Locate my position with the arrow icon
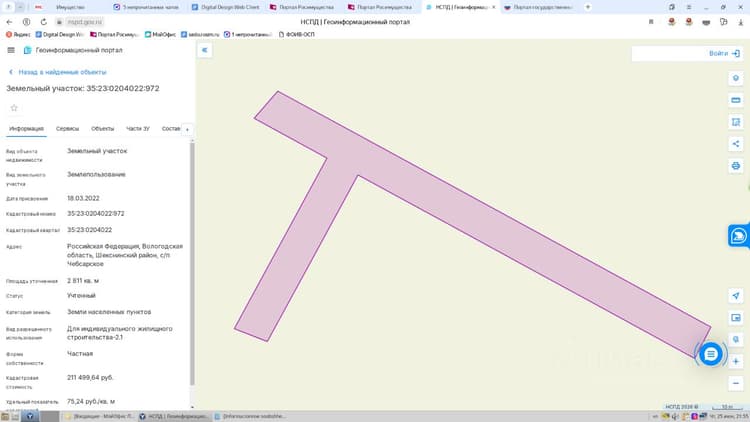The height and width of the screenshot is (422, 750). (736, 296)
